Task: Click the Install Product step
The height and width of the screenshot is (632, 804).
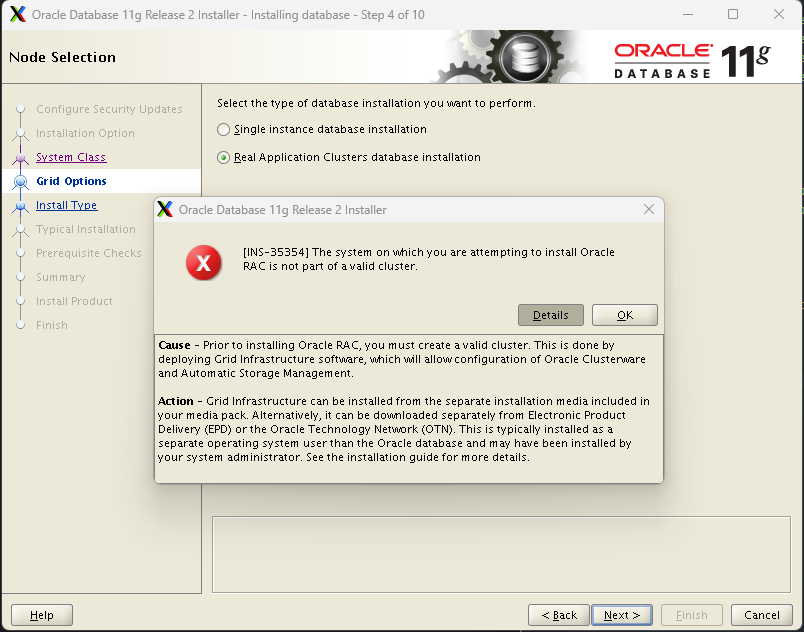Action: click(x=74, y=301)
